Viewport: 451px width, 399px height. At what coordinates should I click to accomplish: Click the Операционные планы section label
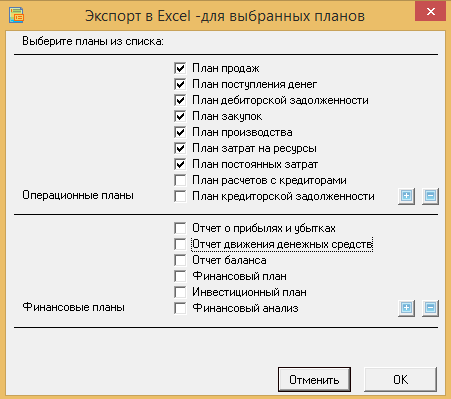click(x=78, y=195)
